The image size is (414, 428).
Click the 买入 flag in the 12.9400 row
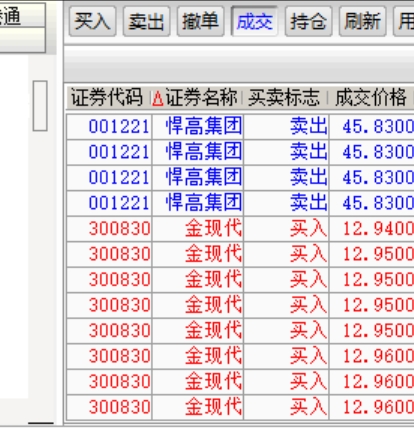(x=286, y=229)
